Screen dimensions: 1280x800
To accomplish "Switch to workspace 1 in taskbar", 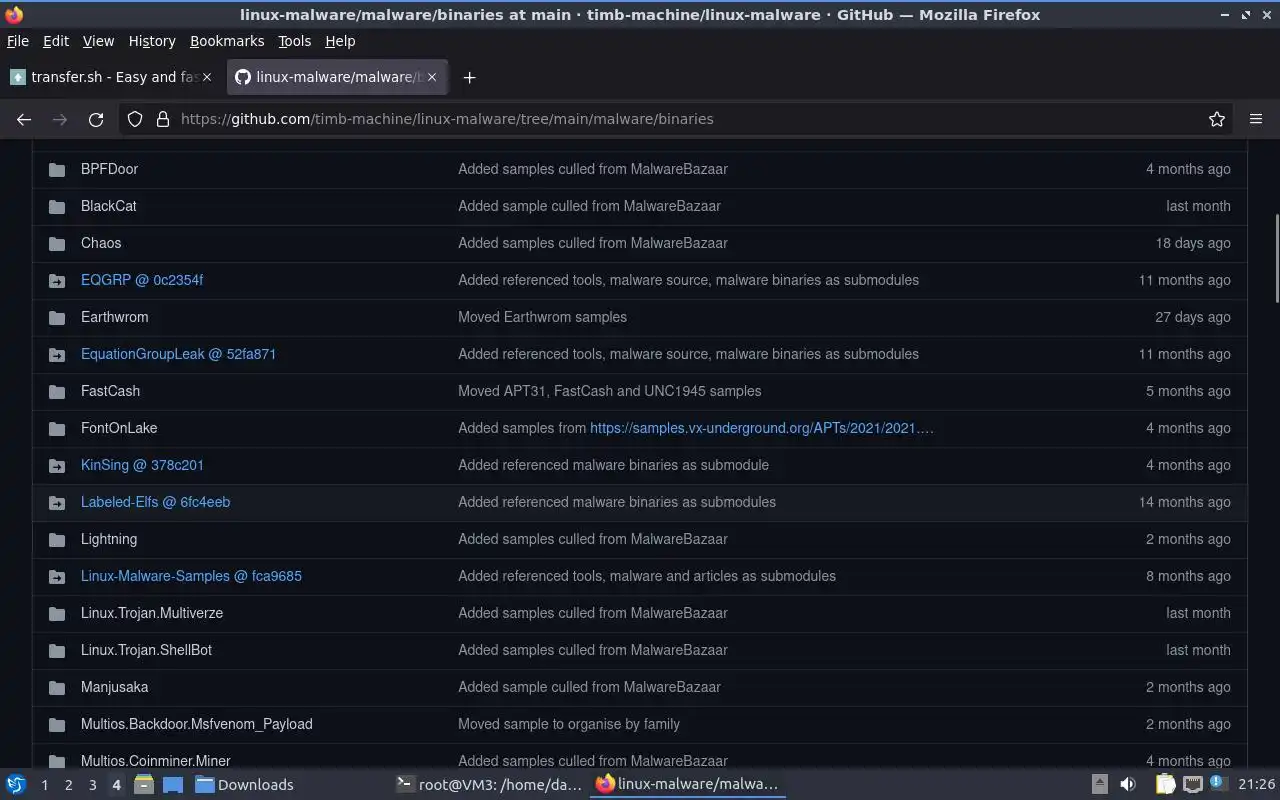I will [x=44, y=785].
